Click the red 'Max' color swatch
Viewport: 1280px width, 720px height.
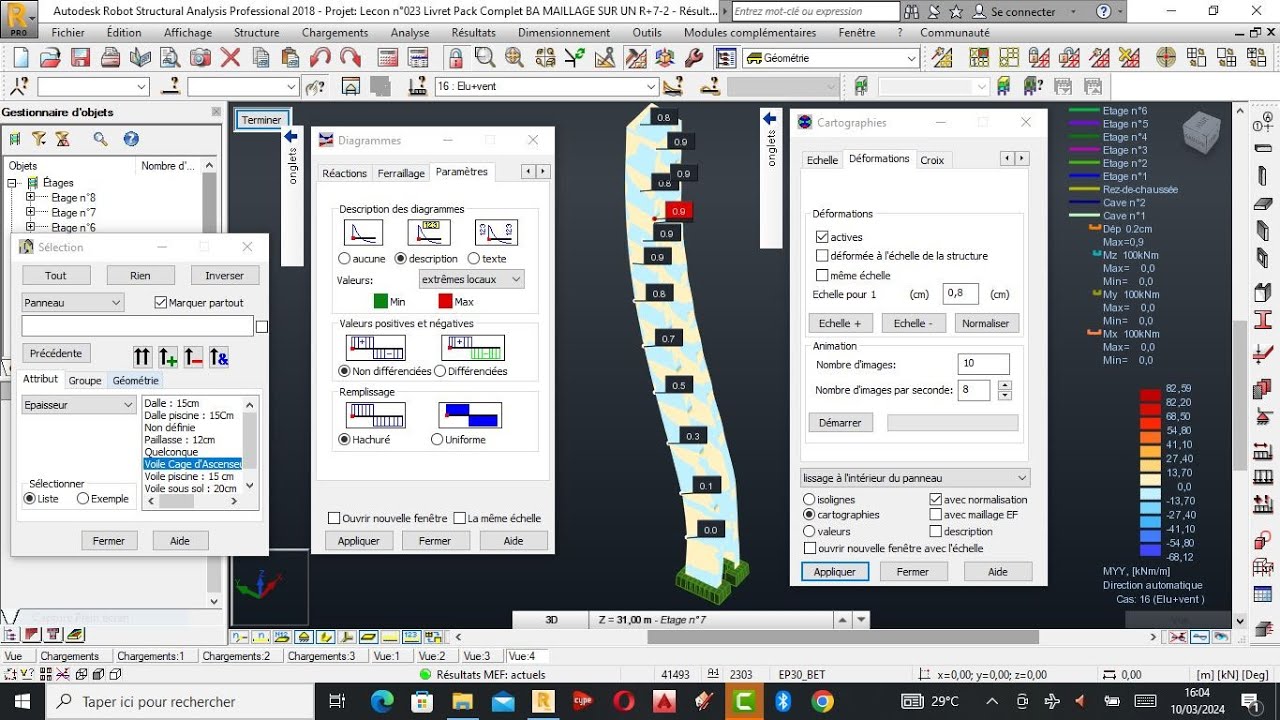445,301
